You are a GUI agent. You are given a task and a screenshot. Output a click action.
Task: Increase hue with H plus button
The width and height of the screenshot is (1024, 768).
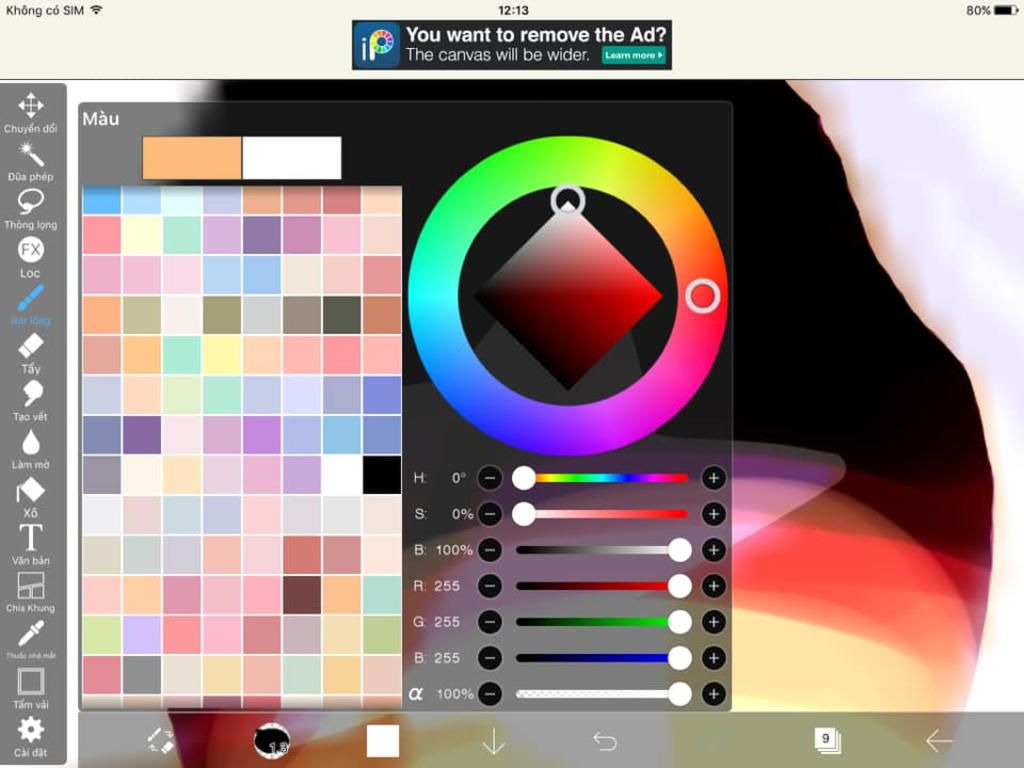coord(714,478)
